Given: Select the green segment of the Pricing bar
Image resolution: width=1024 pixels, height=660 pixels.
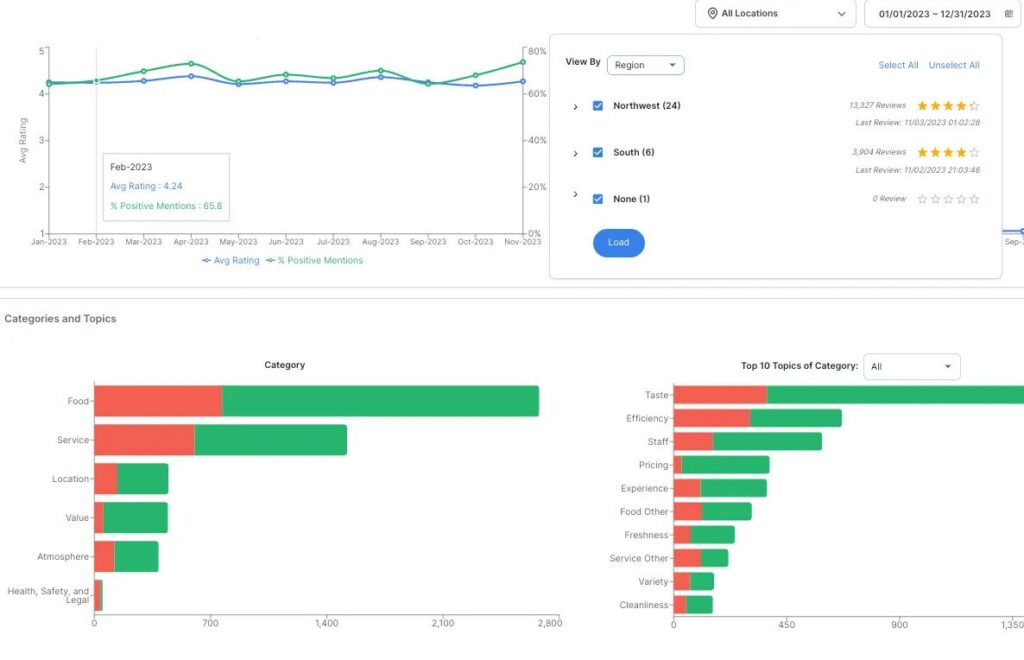Looking at the screenshot, I should [x=726, y=465].
